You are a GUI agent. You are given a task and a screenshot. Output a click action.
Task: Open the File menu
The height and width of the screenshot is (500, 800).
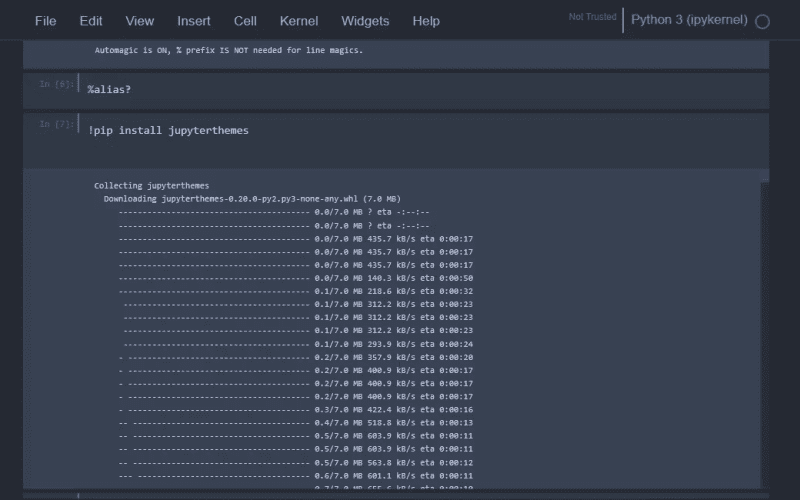click(x=45, y=21)
